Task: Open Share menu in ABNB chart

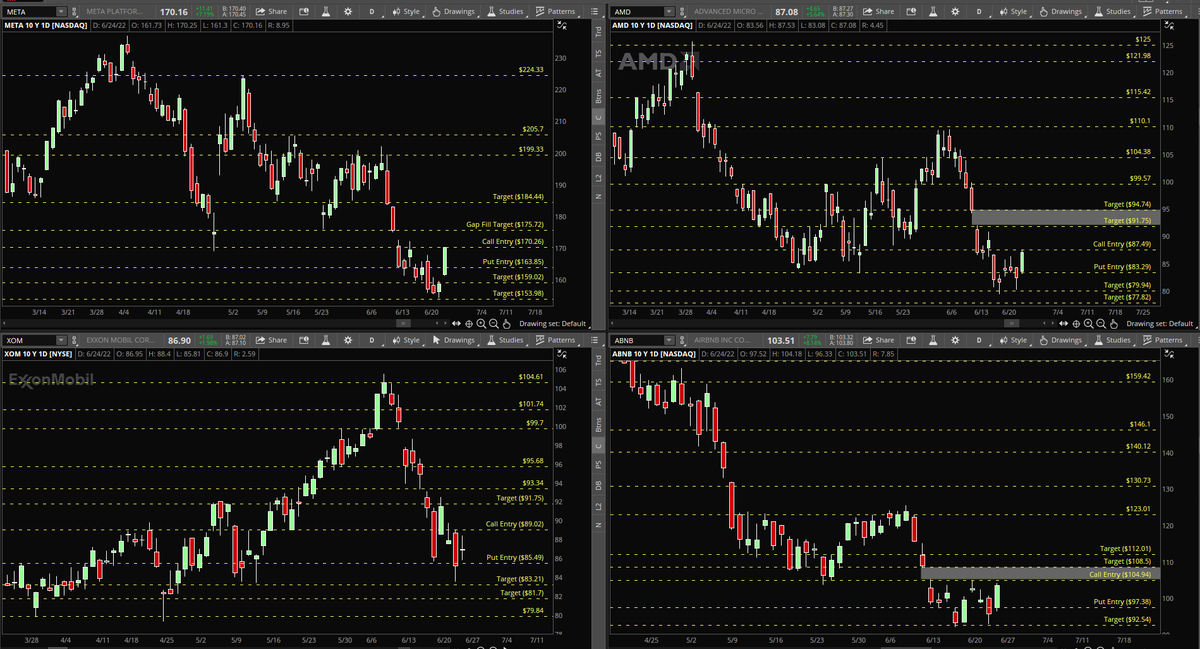Action: pyautogui.click(x=878, y=341)
